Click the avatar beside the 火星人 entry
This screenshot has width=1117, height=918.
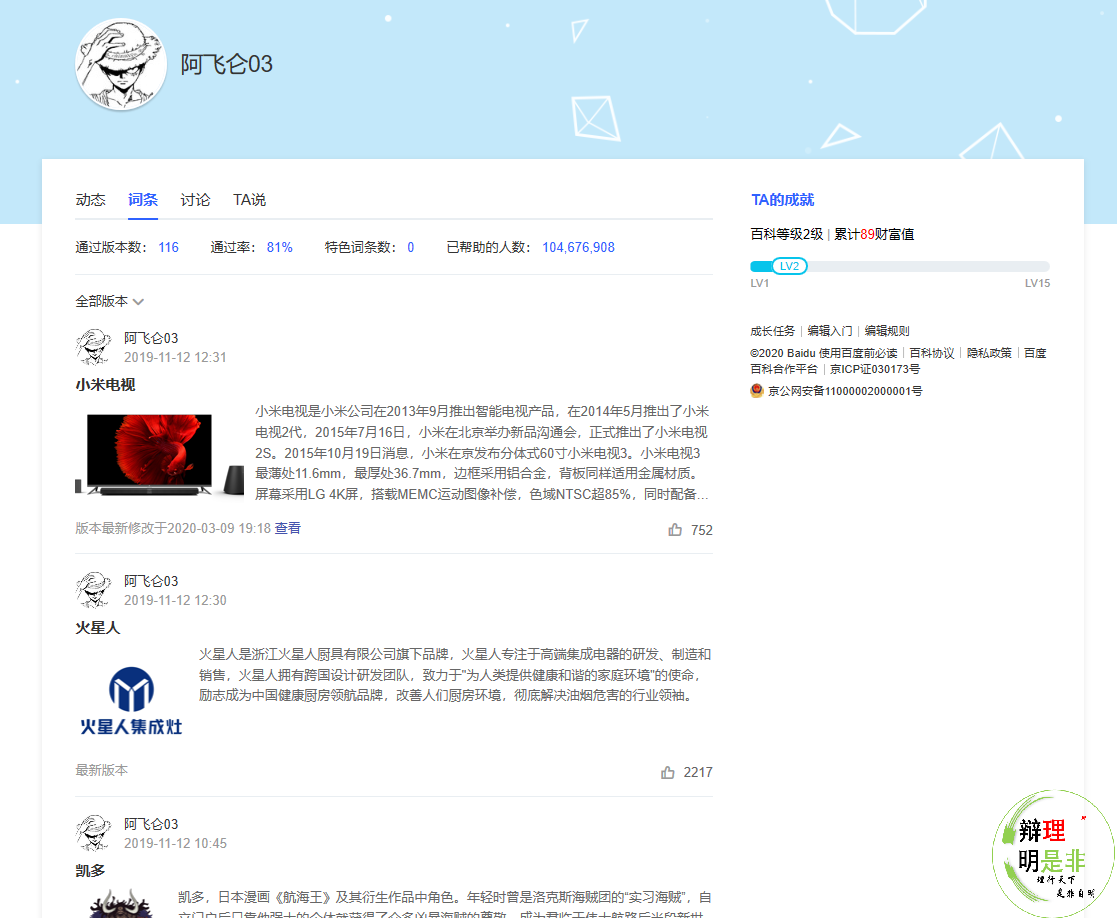[x=93, y=590]
